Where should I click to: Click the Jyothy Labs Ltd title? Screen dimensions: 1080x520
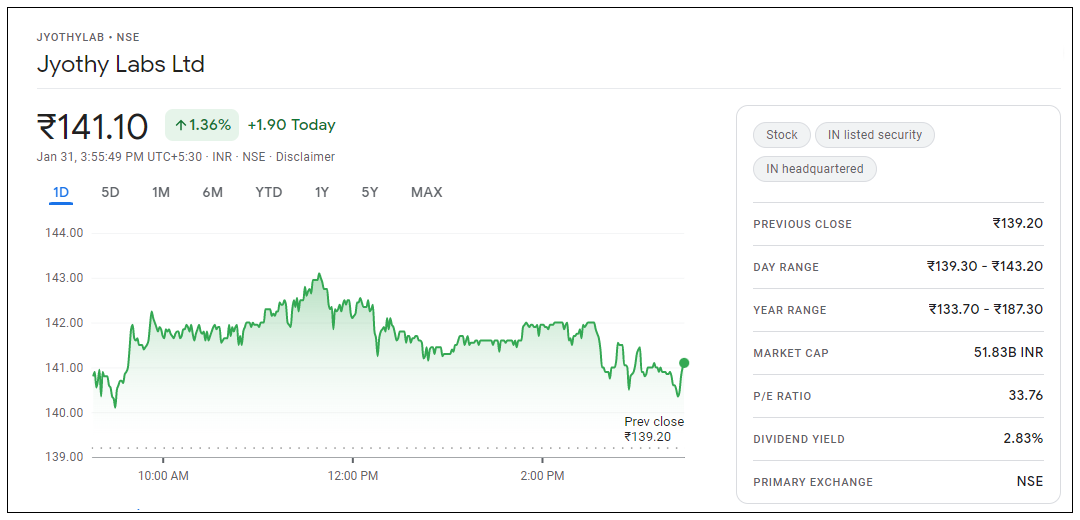click(121, 65)
